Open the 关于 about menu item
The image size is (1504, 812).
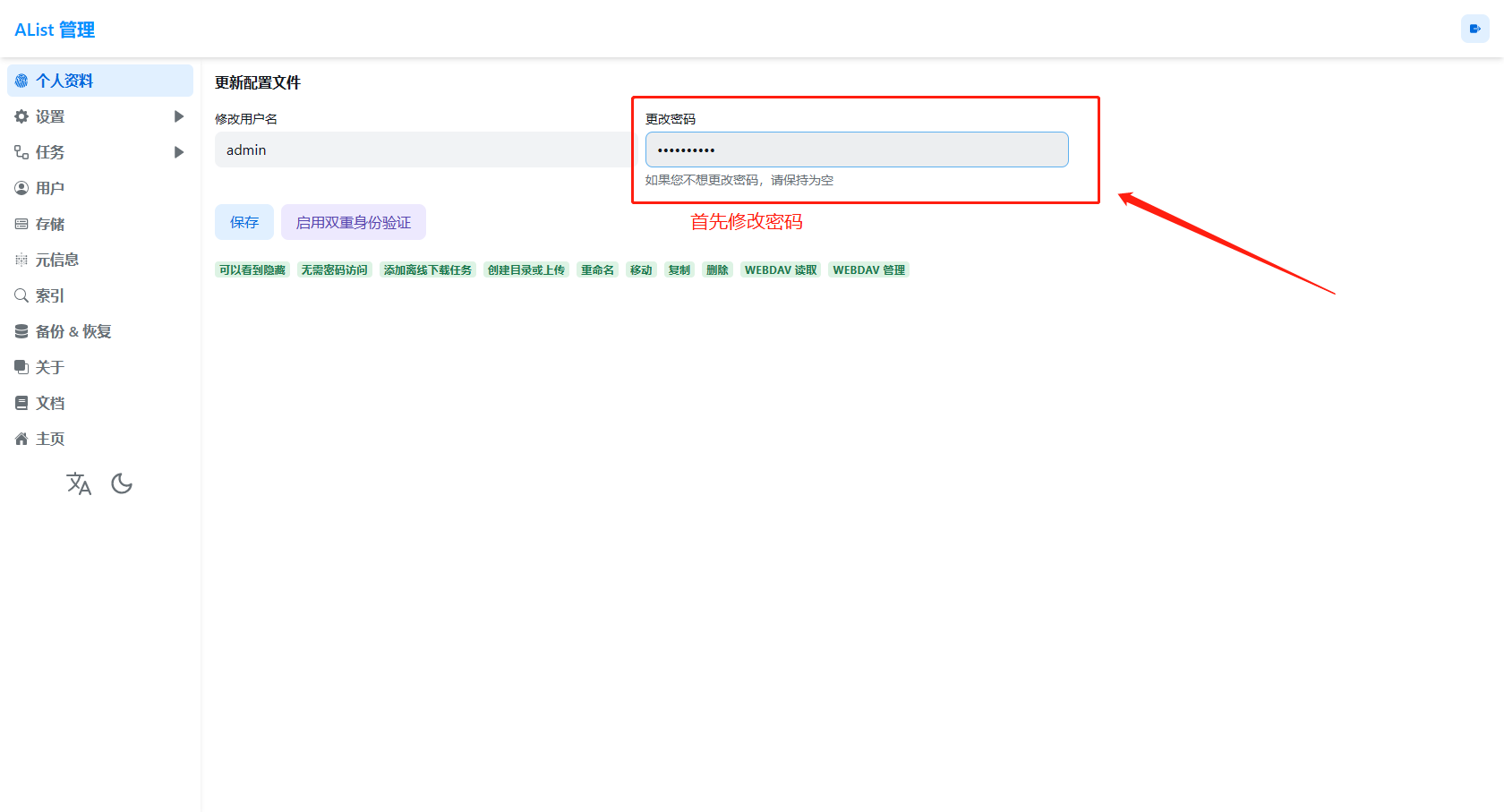point(50,367)
